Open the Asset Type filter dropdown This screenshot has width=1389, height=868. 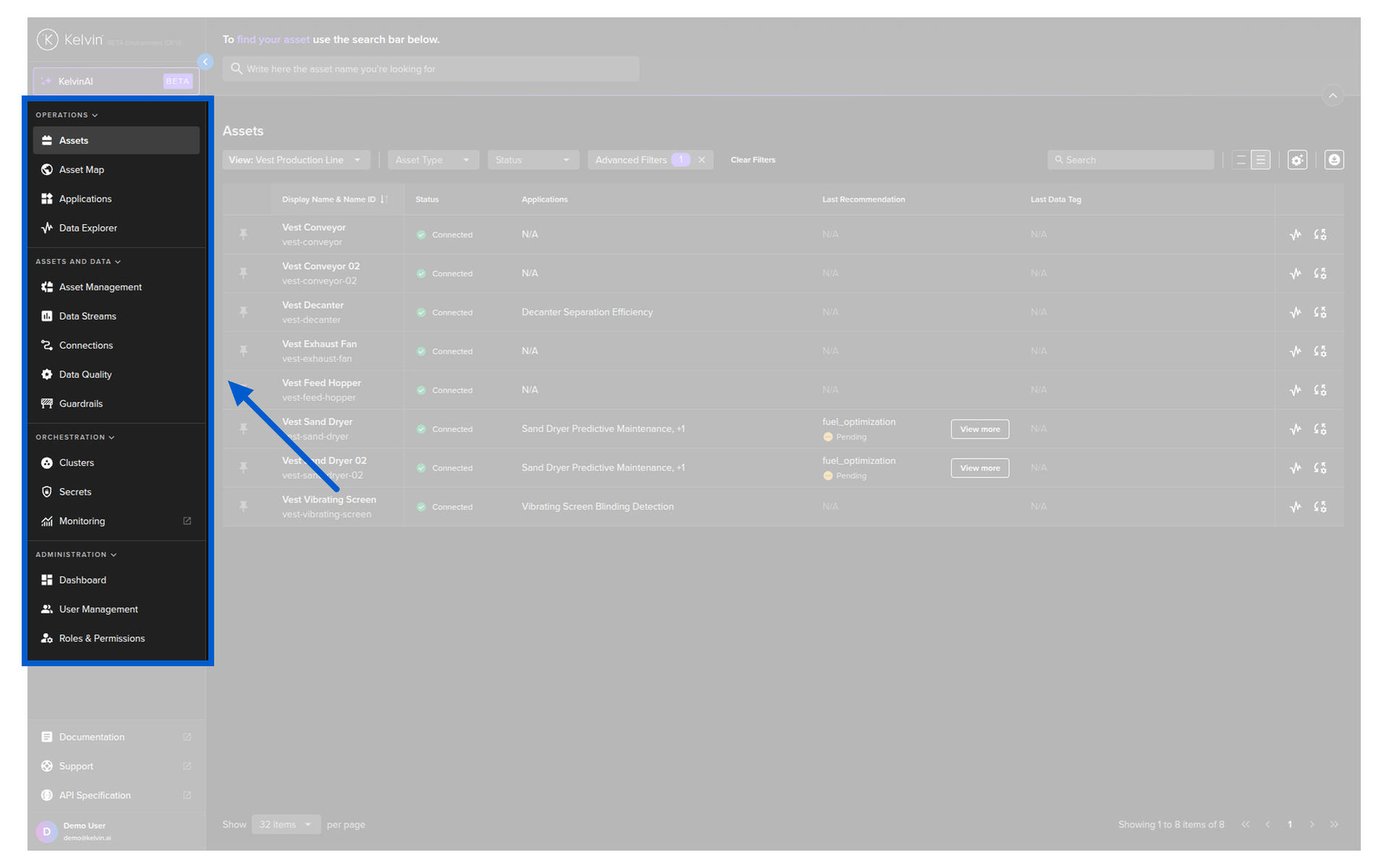(x=433, y=160)
